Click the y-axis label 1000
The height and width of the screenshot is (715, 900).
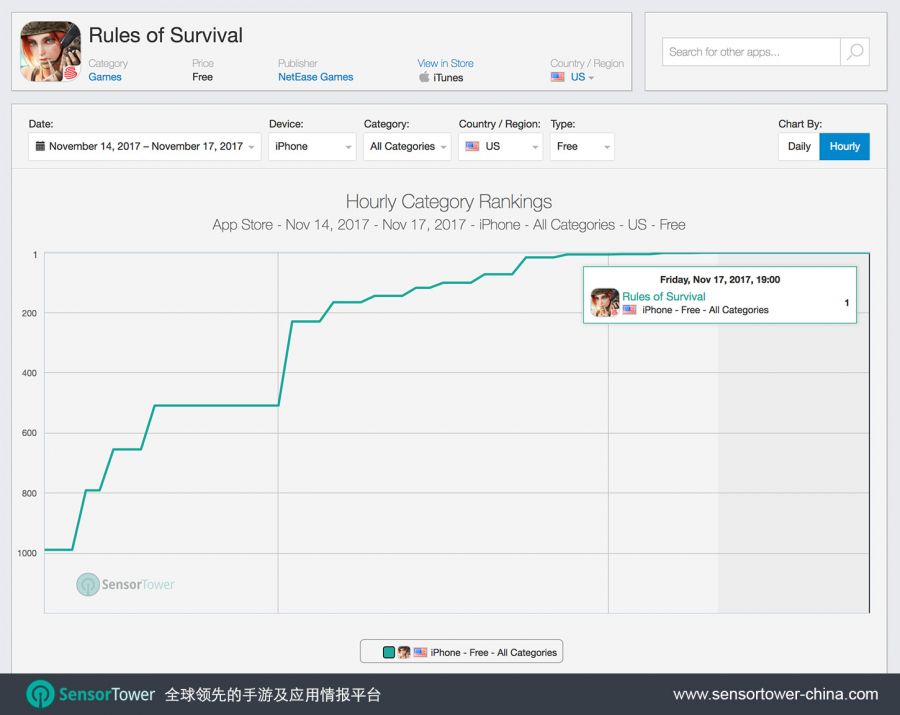point(27,553)
